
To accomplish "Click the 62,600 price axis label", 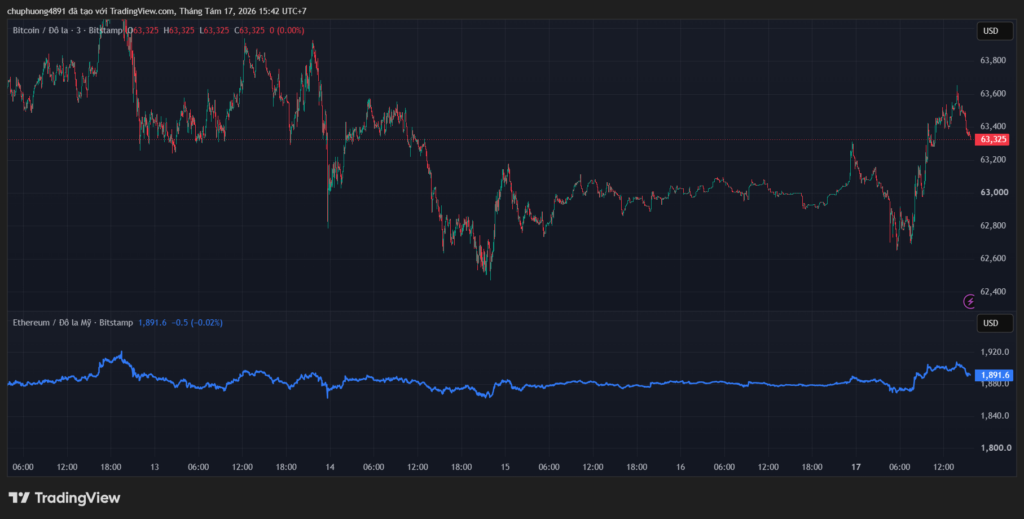I will click(x=993, y=259).
